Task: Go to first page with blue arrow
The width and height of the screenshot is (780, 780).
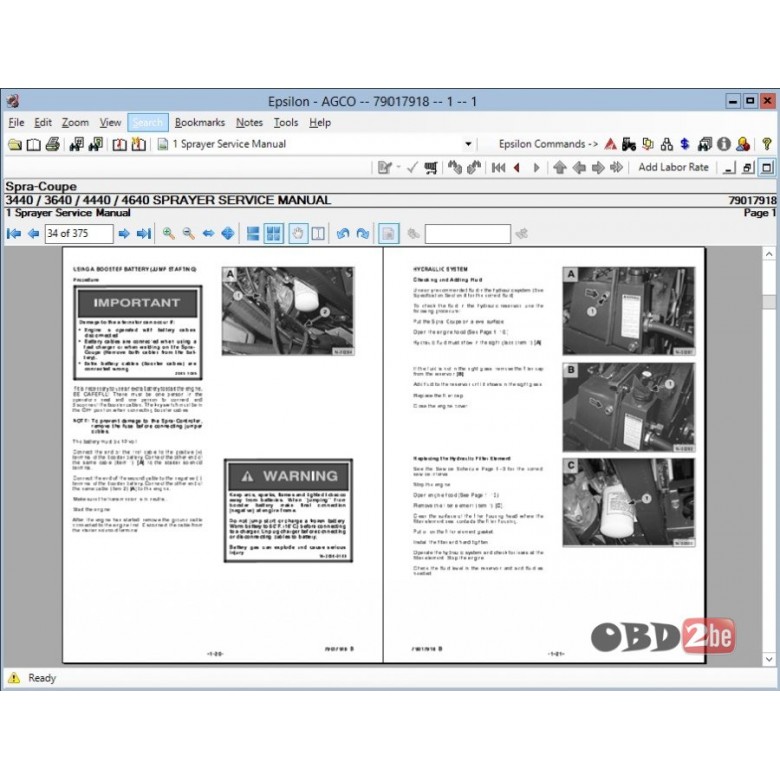Action: (x=14, y=233)
